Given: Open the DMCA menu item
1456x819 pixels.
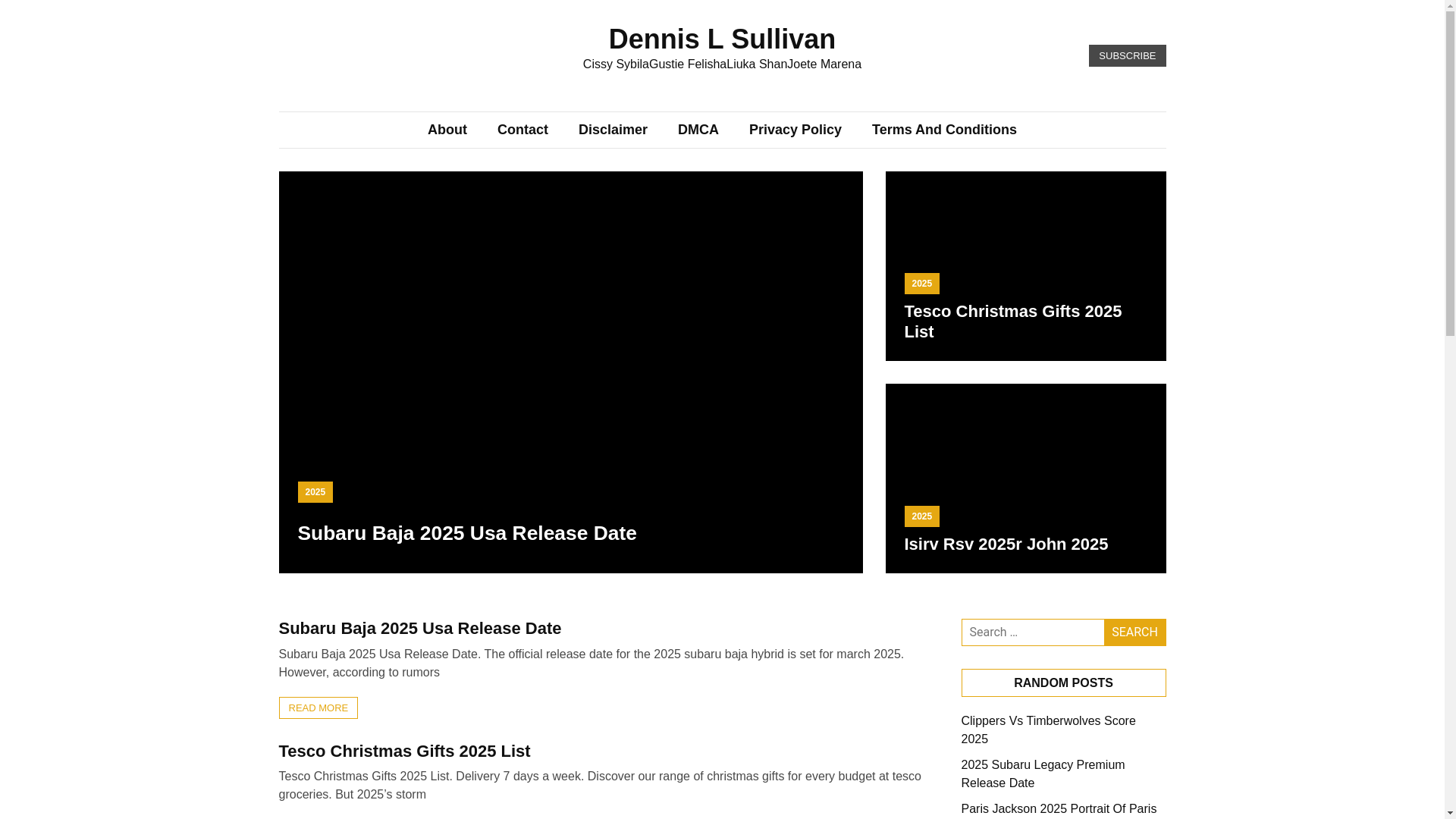Looking at the screenshot, I should point(698,130).
